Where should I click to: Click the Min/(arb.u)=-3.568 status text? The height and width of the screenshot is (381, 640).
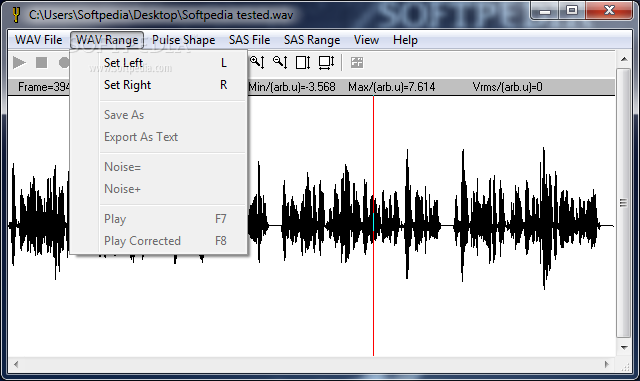click(292, 87)
